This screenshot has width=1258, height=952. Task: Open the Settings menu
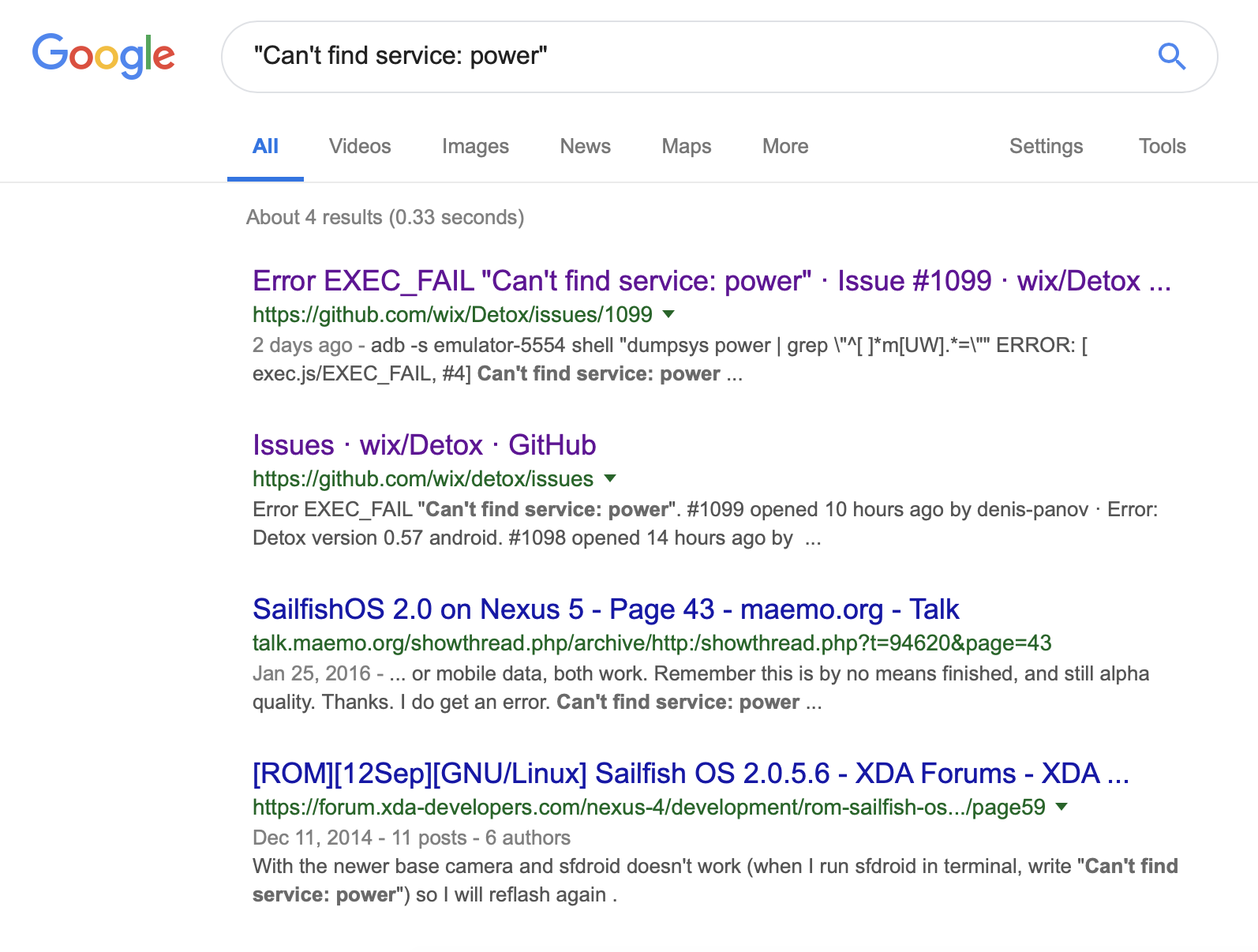coord(1046,146)
